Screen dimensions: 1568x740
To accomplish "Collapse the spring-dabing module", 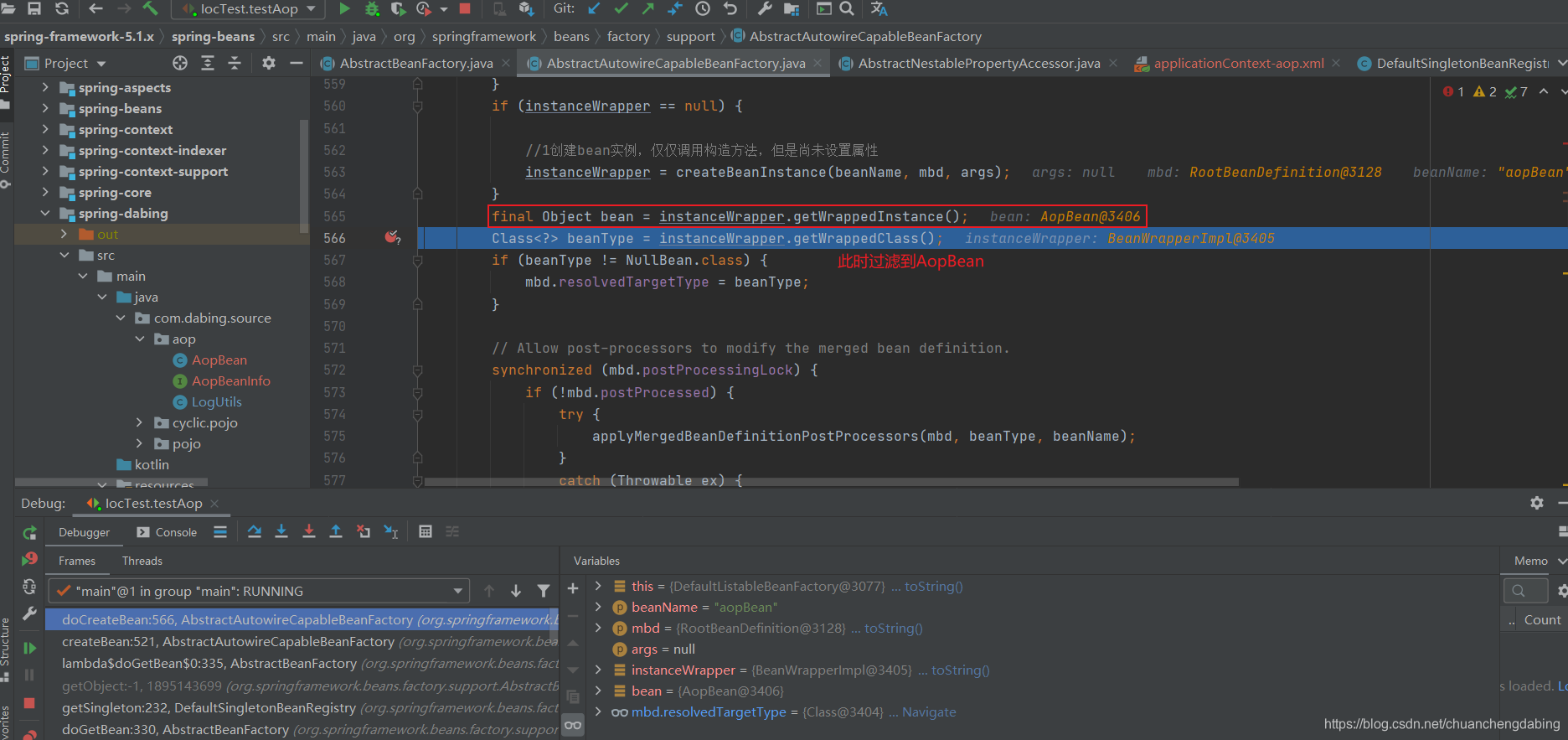I will pyautogui.click(x=45, y=213).
